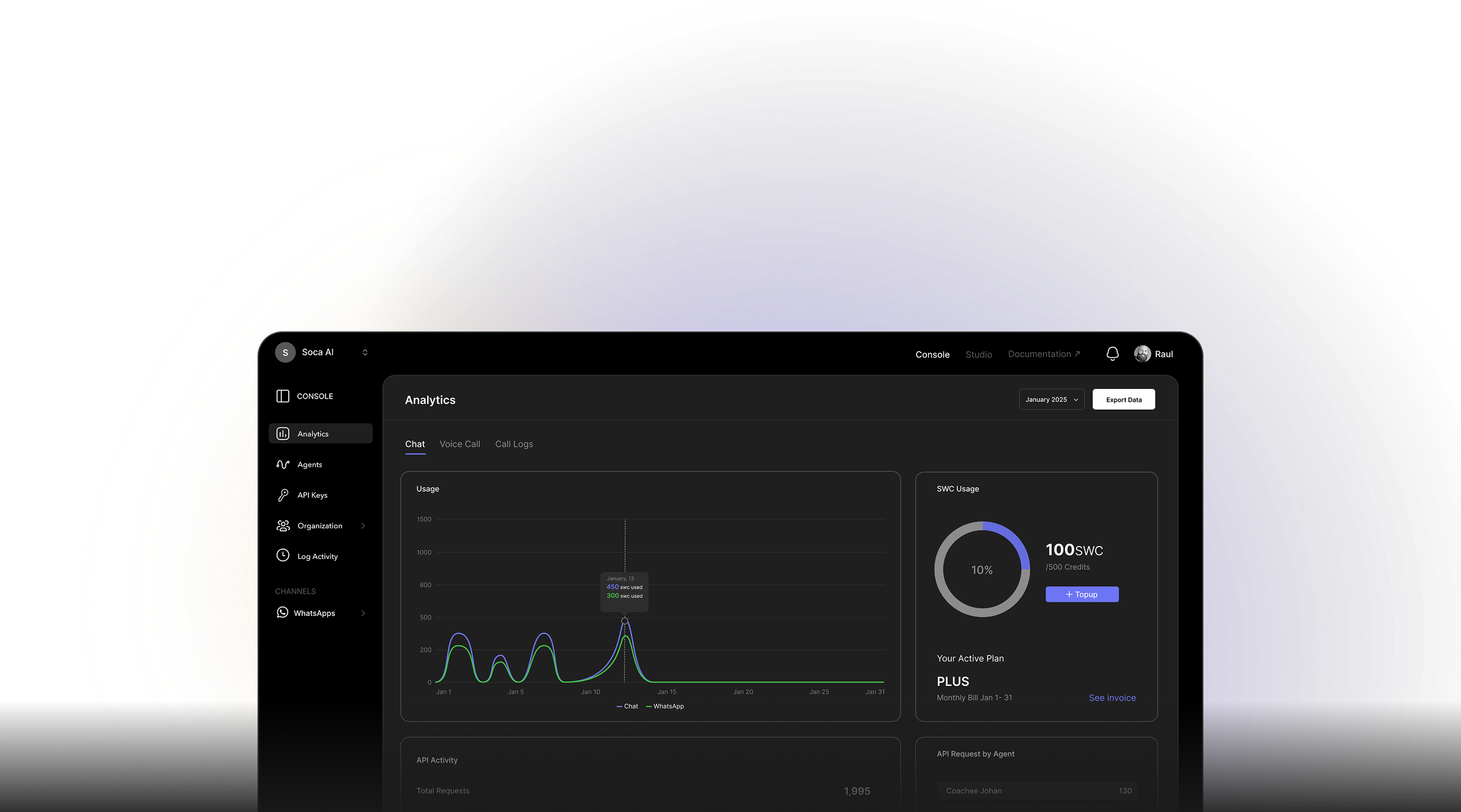Switch to the Voice Call tab

[x=460, y=445]
